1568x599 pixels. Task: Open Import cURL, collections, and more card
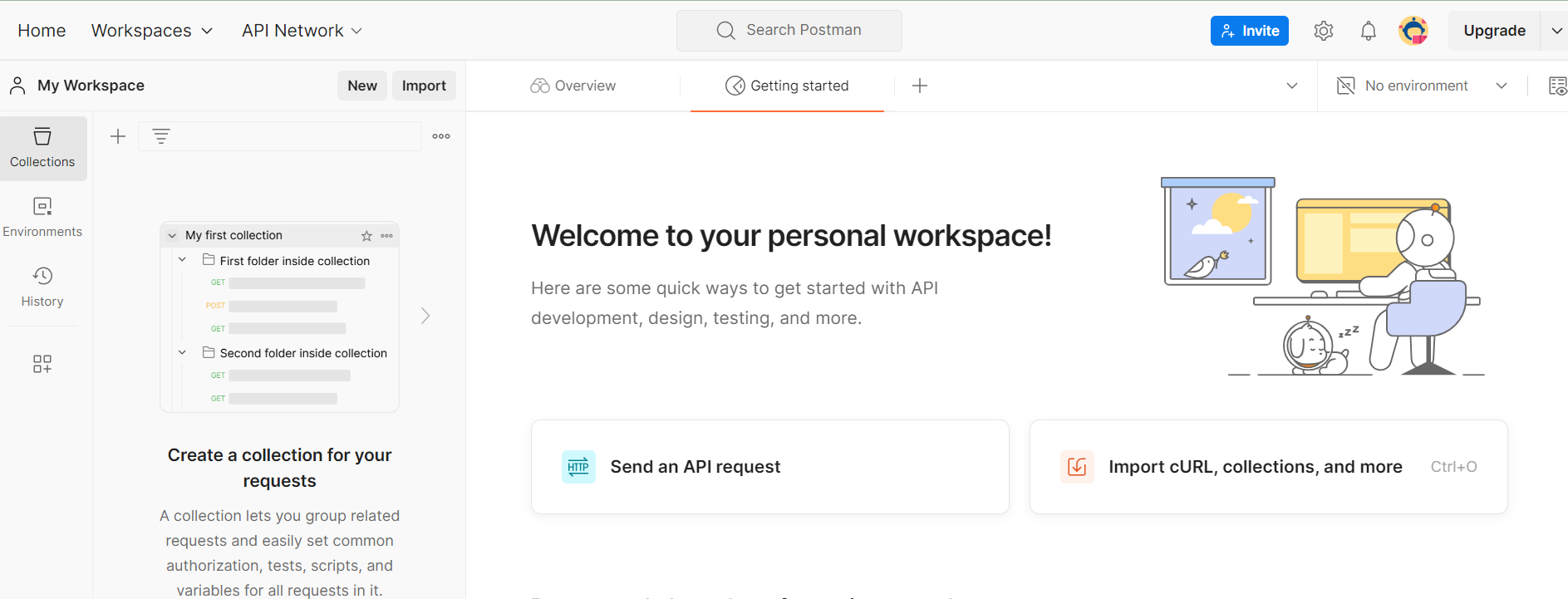click(x=1269, y=467)
